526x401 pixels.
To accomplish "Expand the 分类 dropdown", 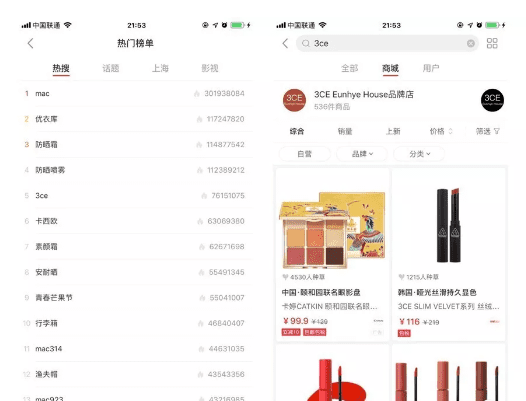I will 419,154.
